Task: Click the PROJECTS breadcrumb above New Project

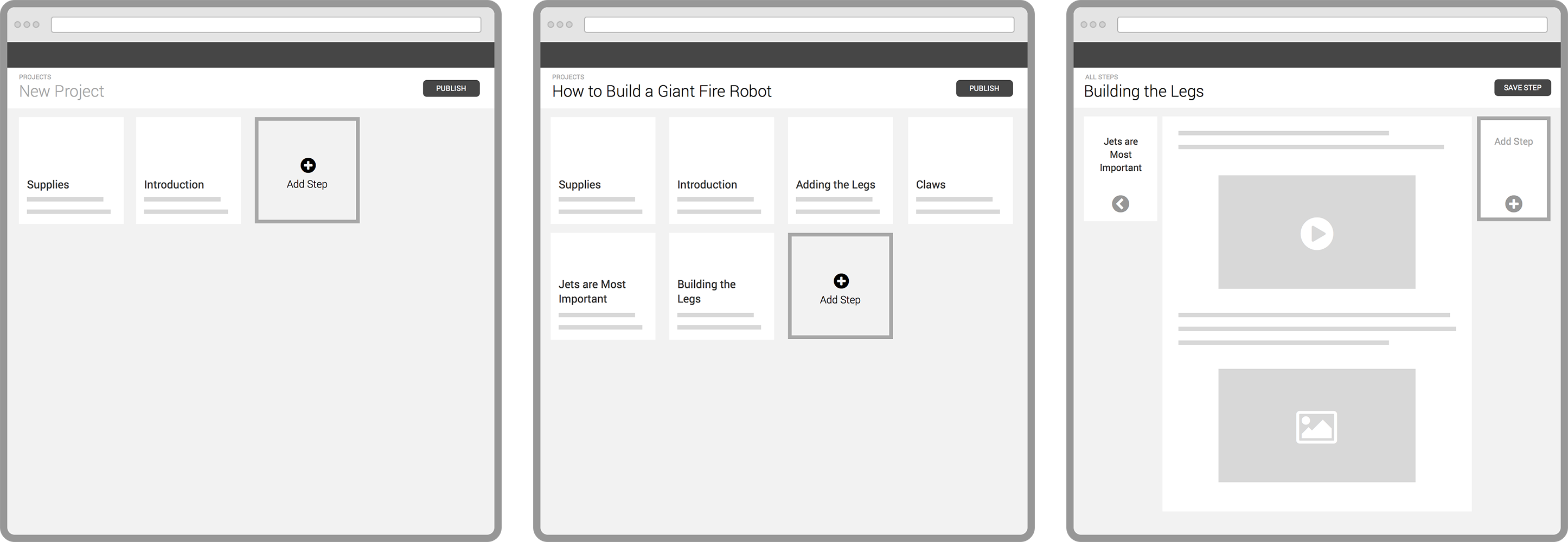Action: (x=35, y=78)
